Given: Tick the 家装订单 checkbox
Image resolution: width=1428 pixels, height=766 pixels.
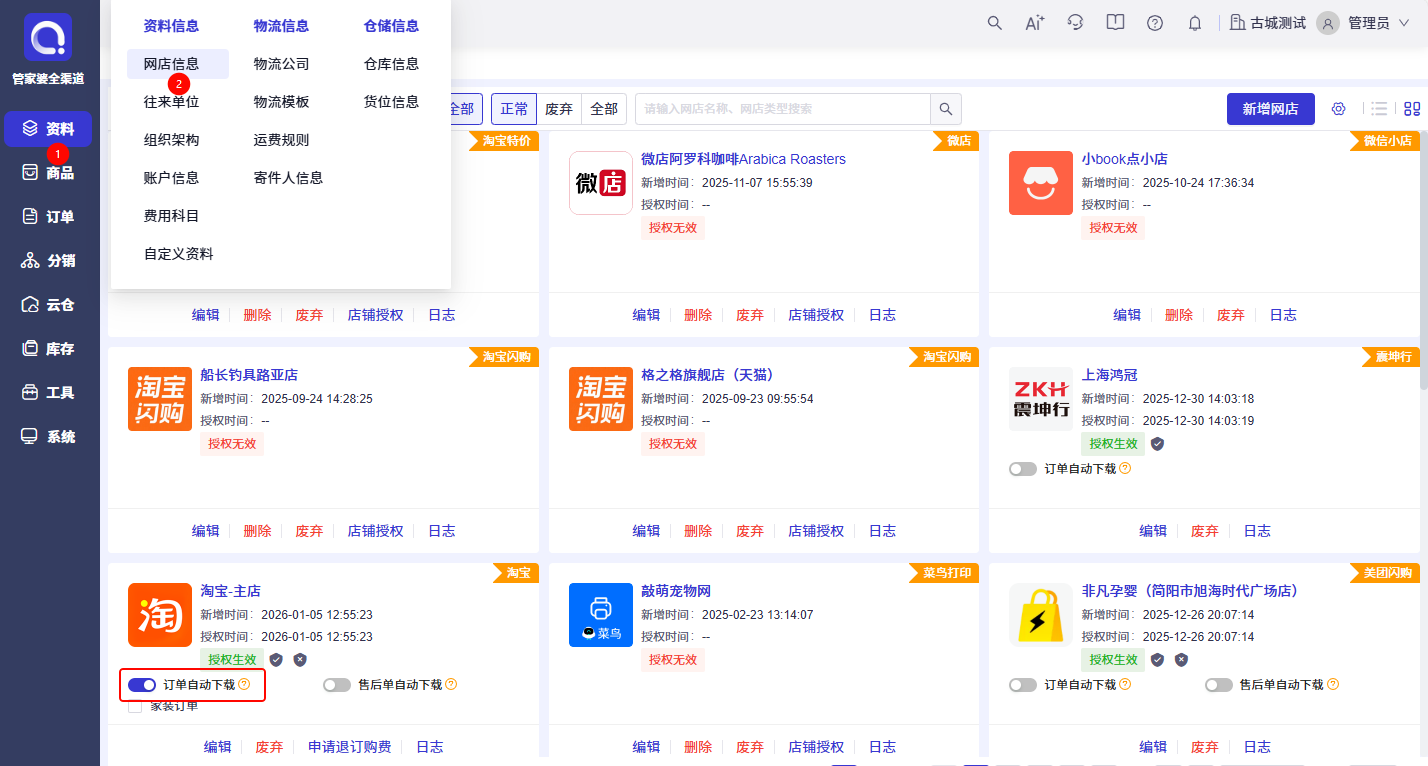Looking at the screenshot, I should click(135, 707).
